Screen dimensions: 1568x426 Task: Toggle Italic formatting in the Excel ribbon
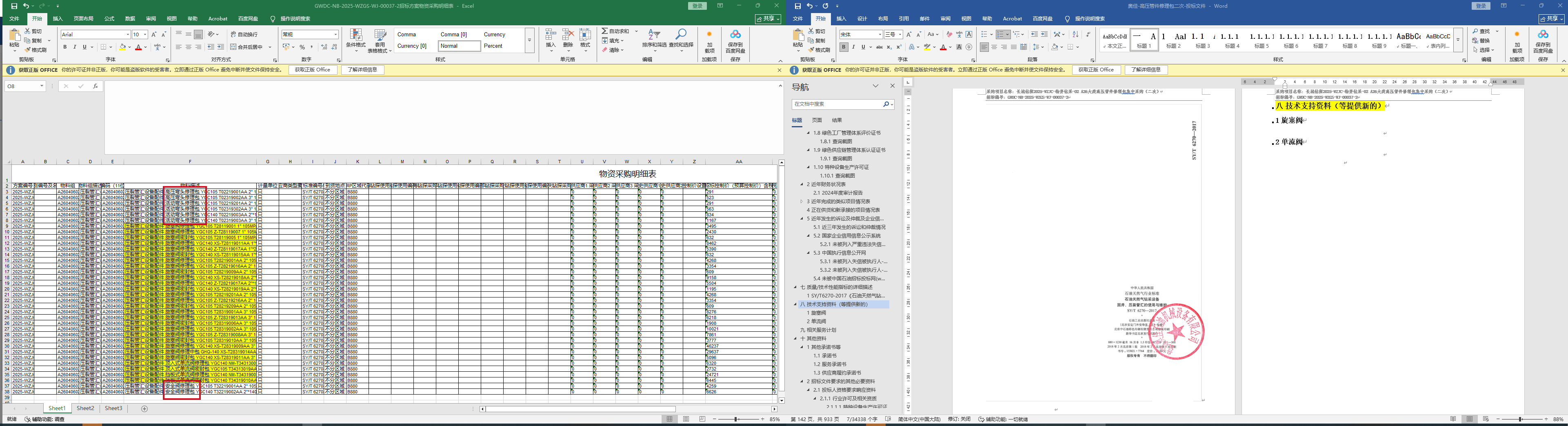click(75, 47)
